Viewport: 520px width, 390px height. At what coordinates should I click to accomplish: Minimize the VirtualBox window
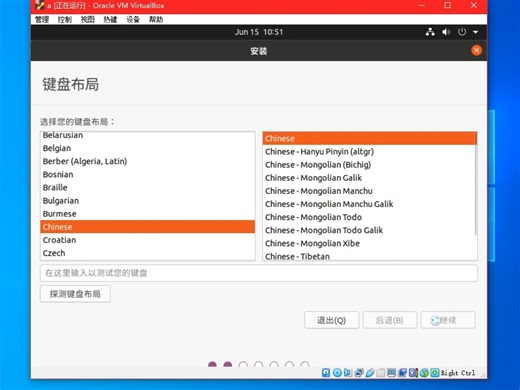click(x=422, y=5)
